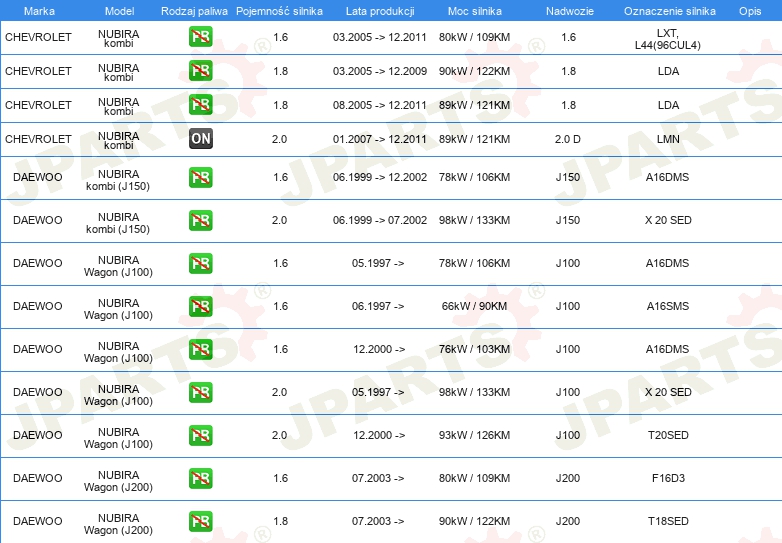This screenshot has width=782, height=543.
Task: Click the 66kW / 90KM power cell
Action: coord(474,306)
